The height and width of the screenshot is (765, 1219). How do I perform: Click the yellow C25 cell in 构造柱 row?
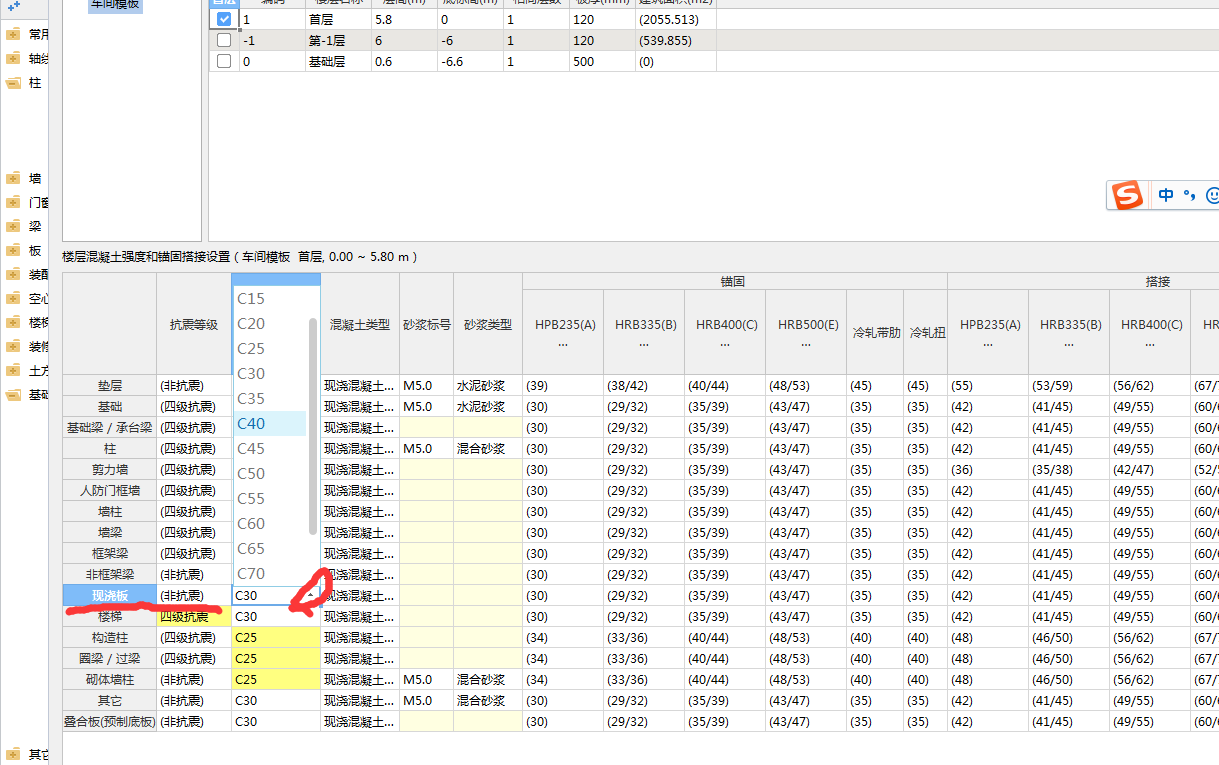(x=276, y=637)
